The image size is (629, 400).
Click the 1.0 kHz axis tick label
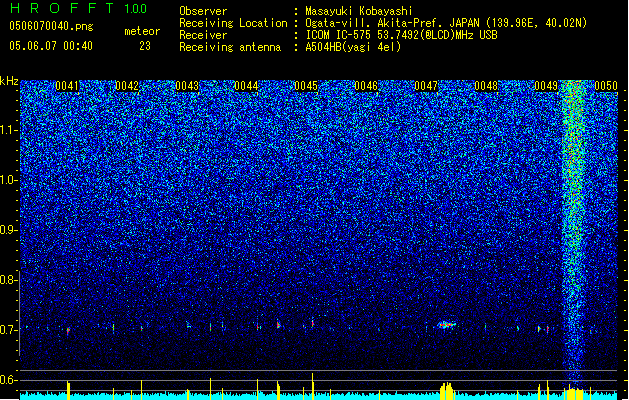9,180
